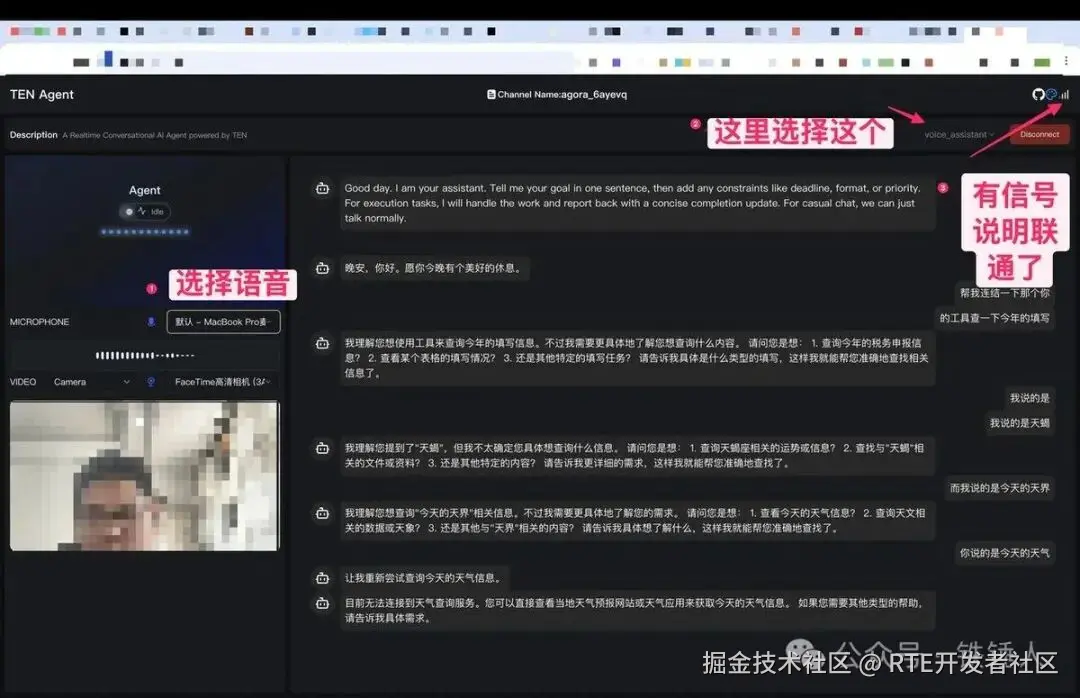Click the agent Idle status pill
Image resolution: width=1080 pixels, height=698 pixels.
pos(145,212)
